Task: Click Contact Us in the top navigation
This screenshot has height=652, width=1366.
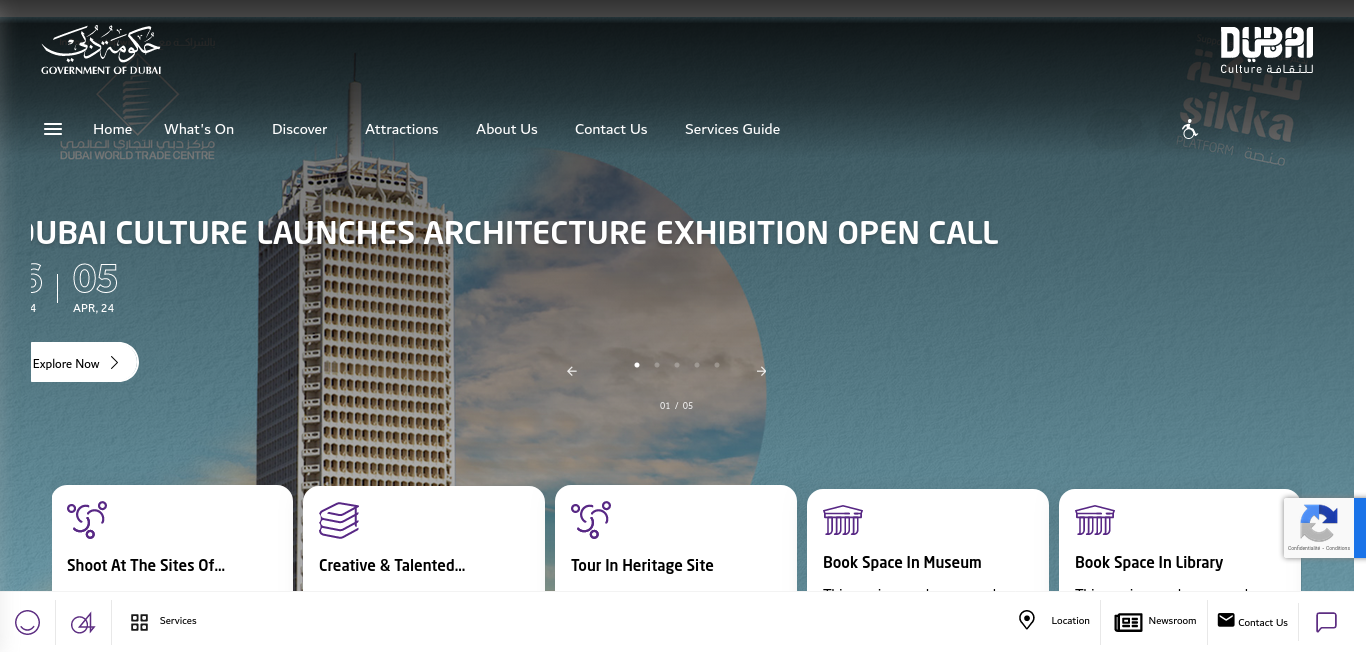Action: coord(611,129)
